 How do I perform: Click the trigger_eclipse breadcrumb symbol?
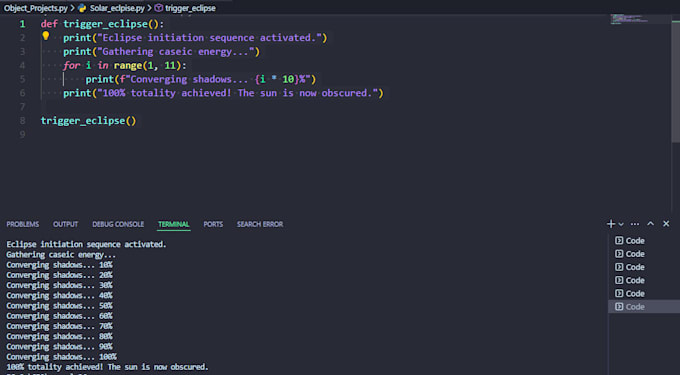pyautogui.click(x=190, y=8)
